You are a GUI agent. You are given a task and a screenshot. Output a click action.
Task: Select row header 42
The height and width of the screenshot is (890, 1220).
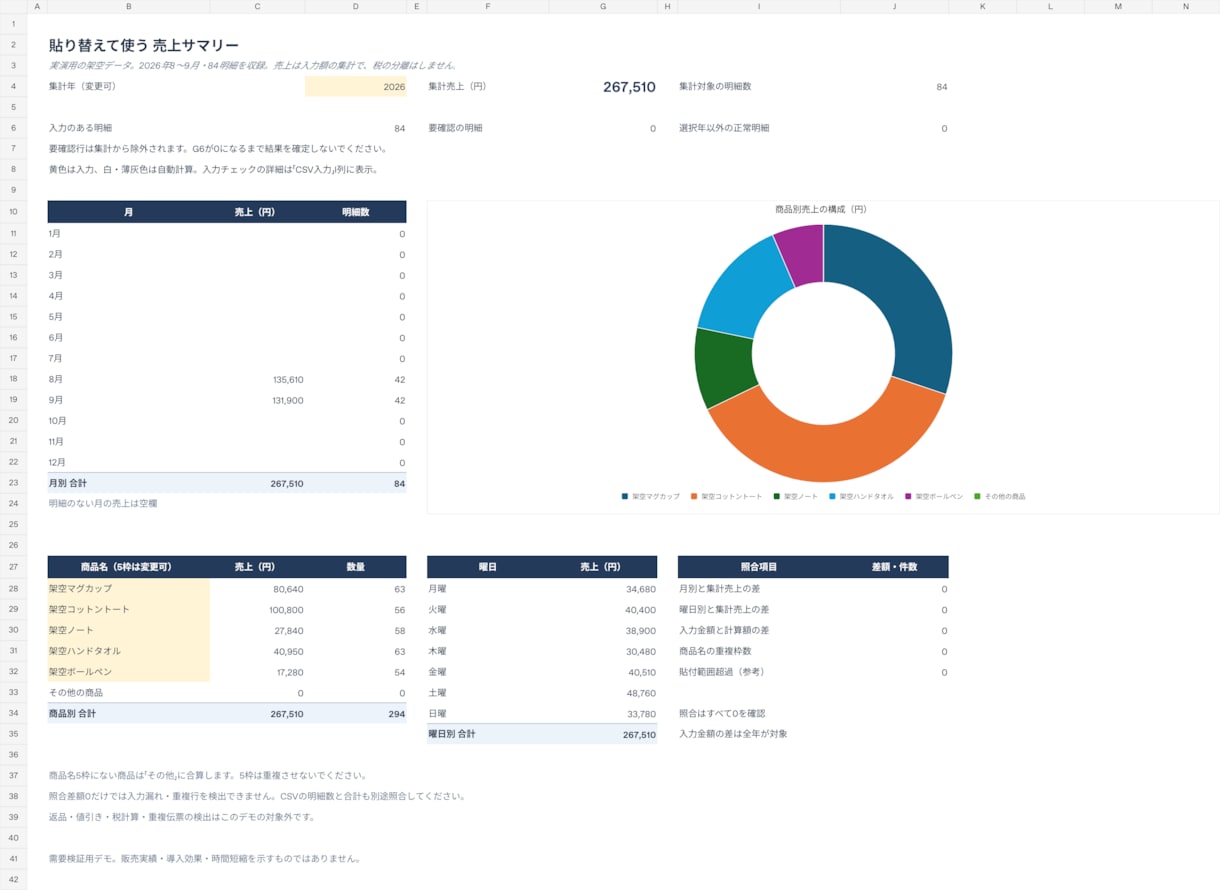[x=13, y=879]
